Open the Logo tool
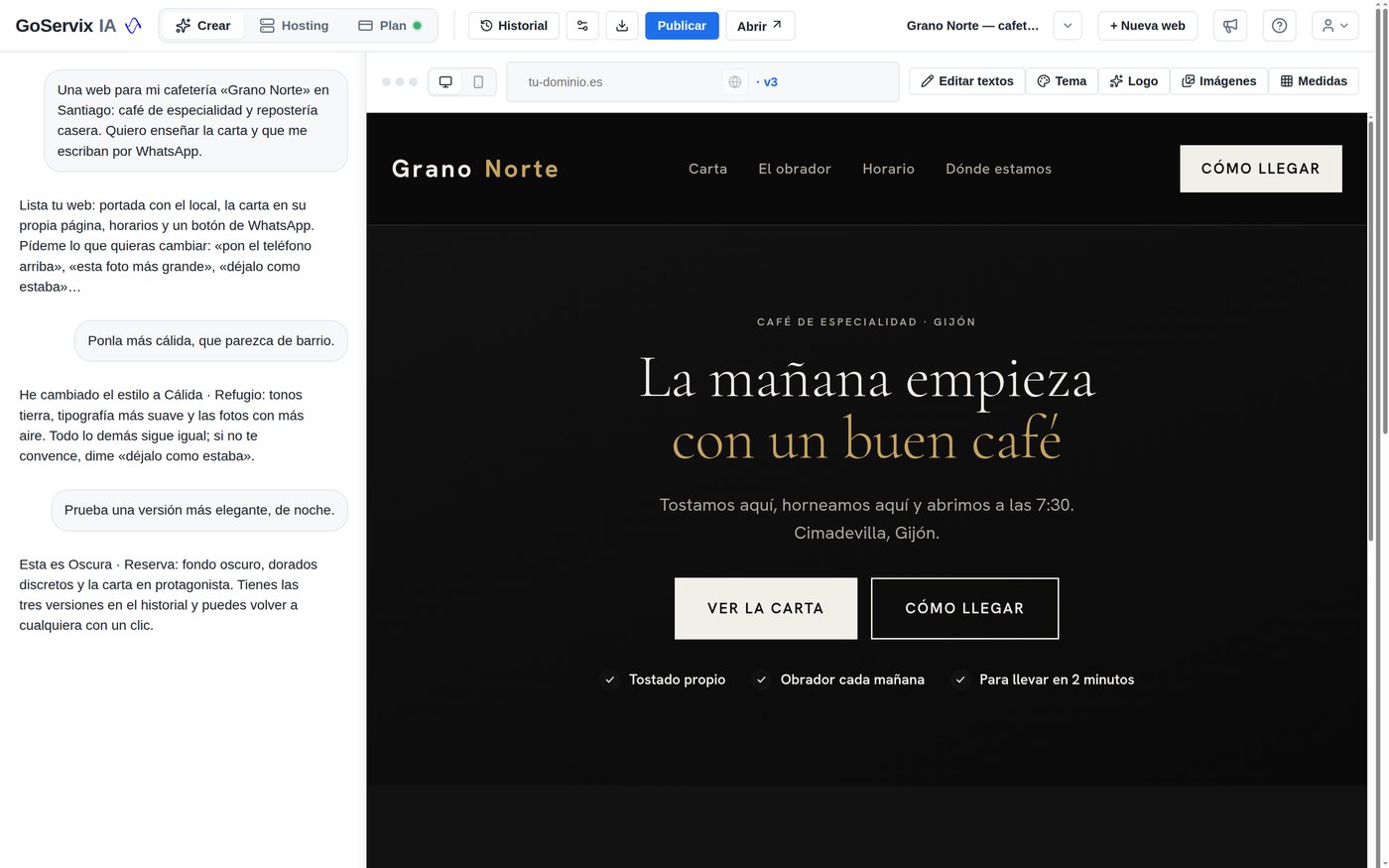The height and width of the screenshot is (868, 1389). point(1134,81)
